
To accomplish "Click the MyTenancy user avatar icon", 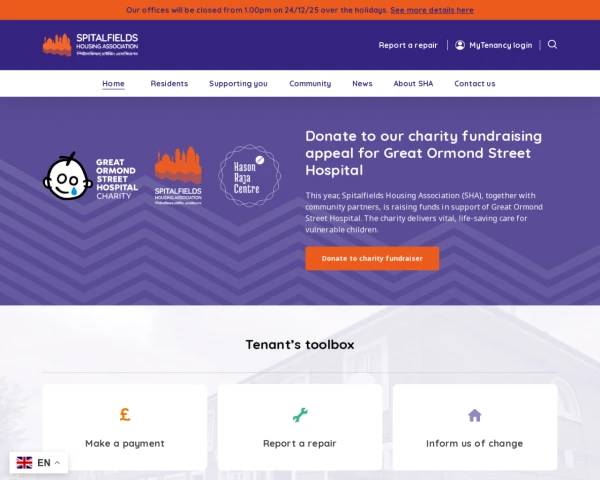I will (460, 45).
